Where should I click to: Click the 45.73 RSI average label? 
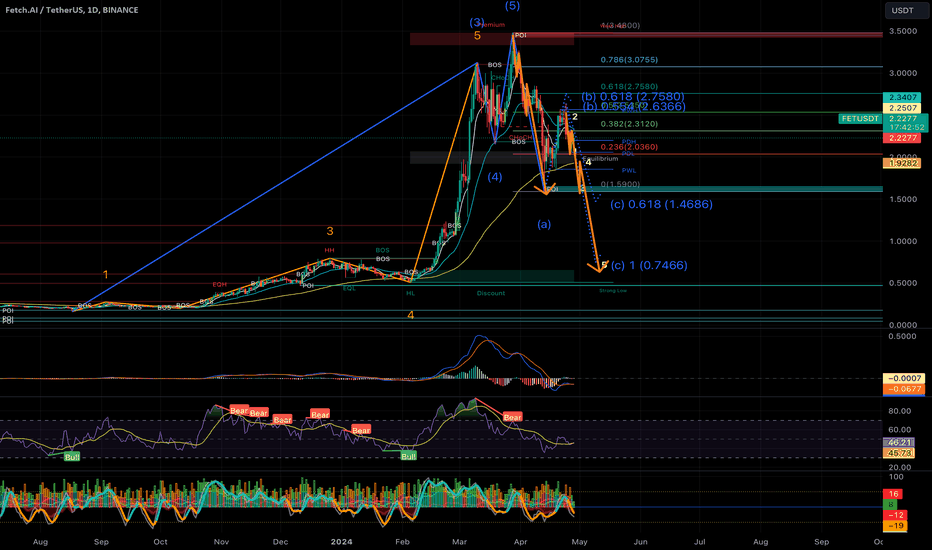tap(899, 453)
